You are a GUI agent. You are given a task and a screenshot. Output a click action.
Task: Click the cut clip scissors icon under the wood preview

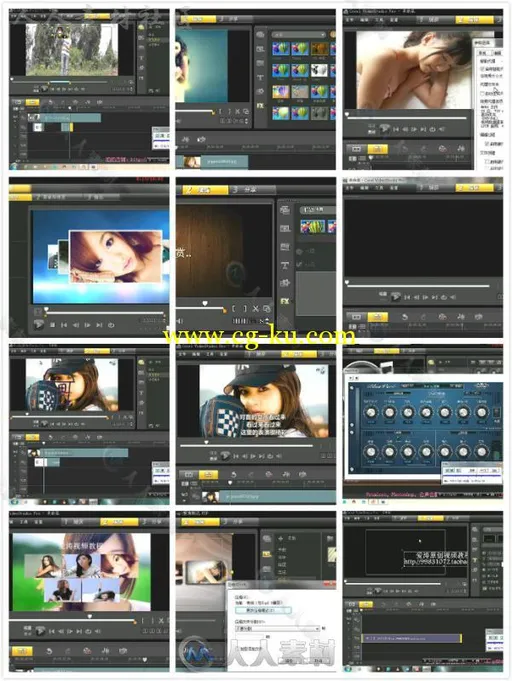(255, 309)
